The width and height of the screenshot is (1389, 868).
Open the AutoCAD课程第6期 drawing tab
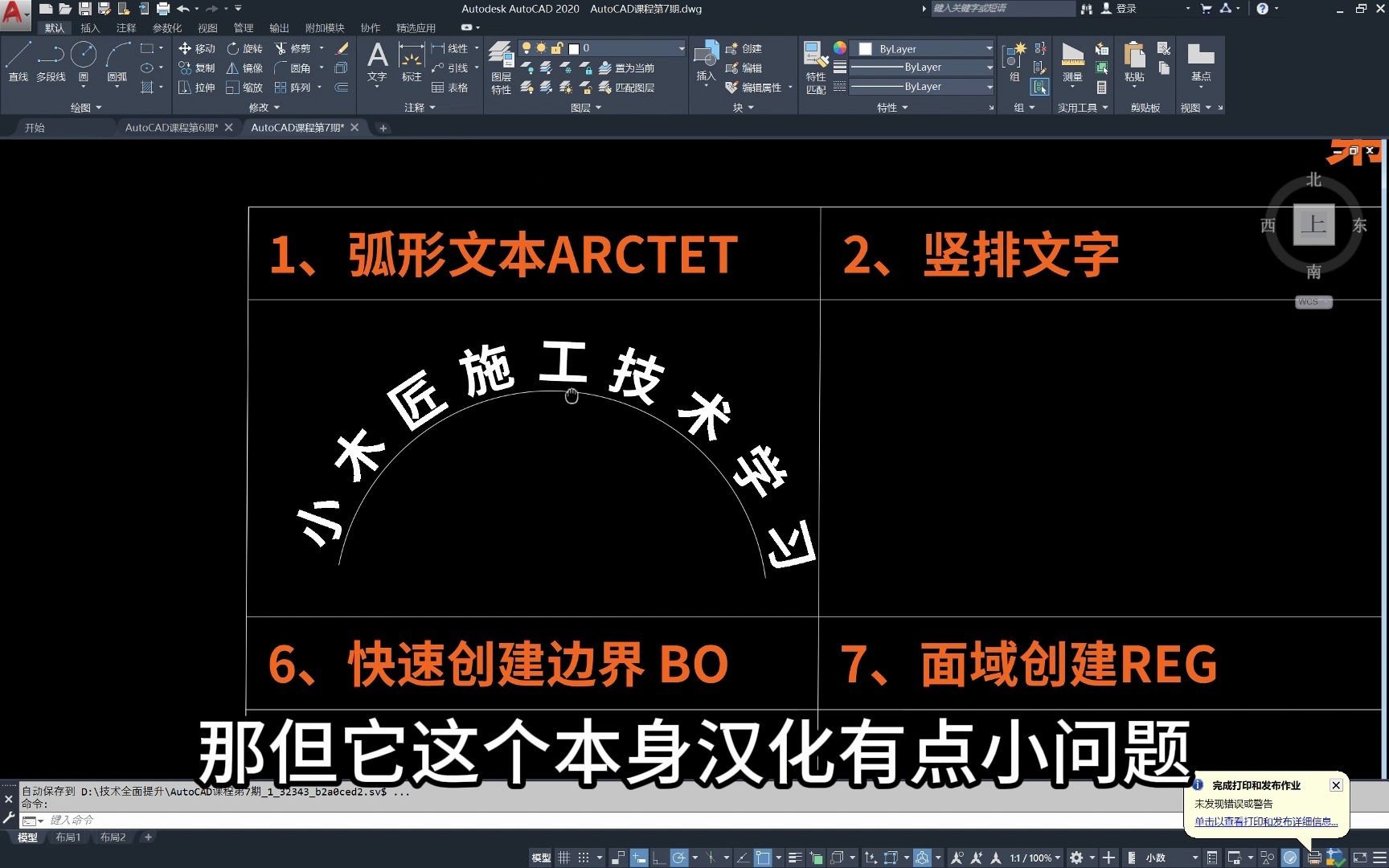pyautogui.click(x=171, y=127)
